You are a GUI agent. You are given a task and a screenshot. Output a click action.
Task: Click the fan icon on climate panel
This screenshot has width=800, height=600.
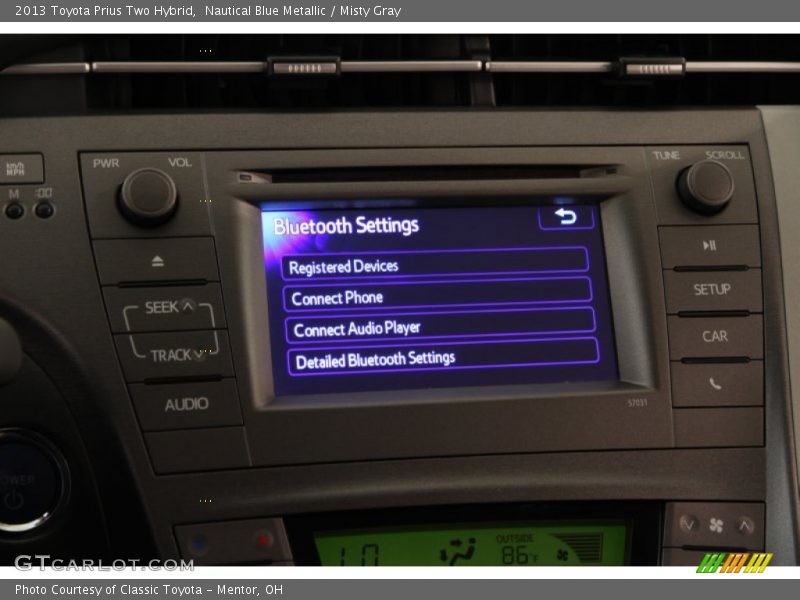click(716, 525)
